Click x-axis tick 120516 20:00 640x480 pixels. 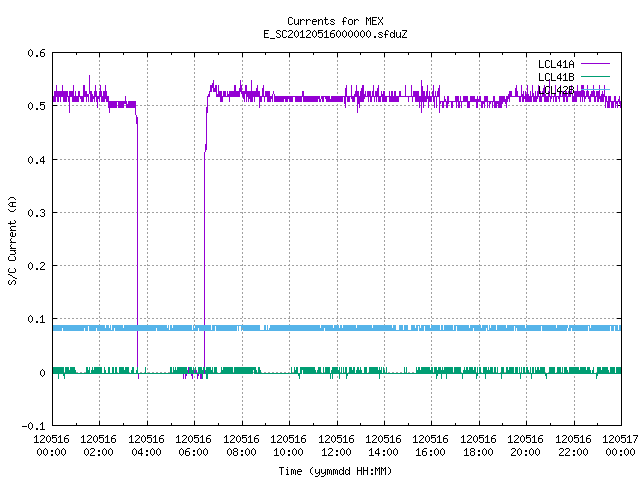(x=525, y=445)
